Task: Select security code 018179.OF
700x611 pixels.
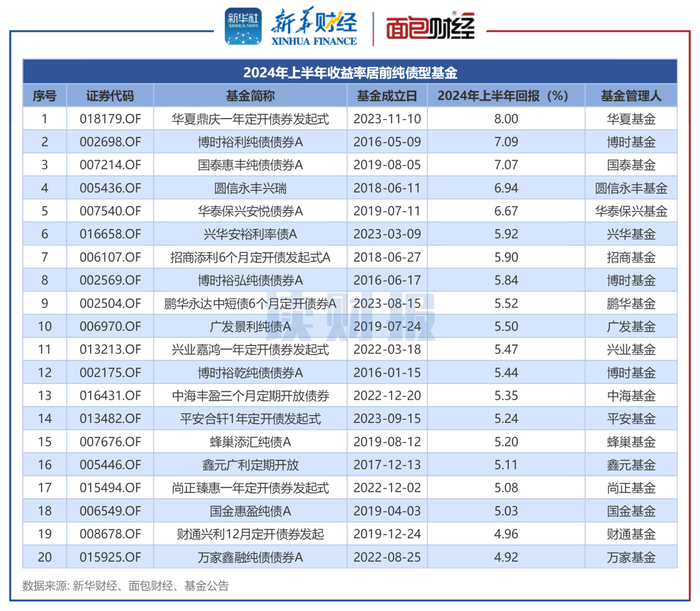Action: [110, 119]
